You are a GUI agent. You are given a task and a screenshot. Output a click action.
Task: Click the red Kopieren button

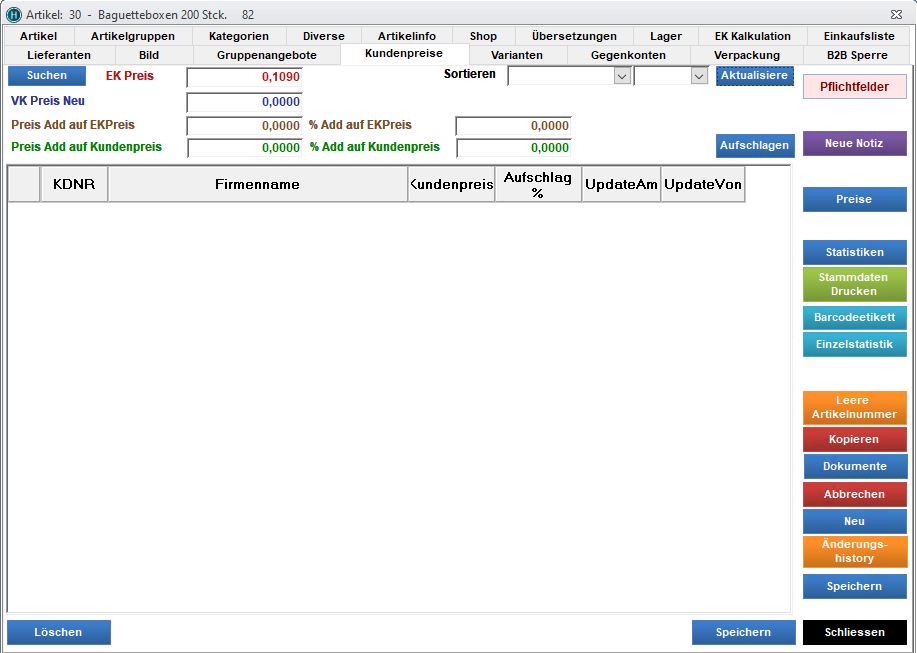(x=854, y=439)
